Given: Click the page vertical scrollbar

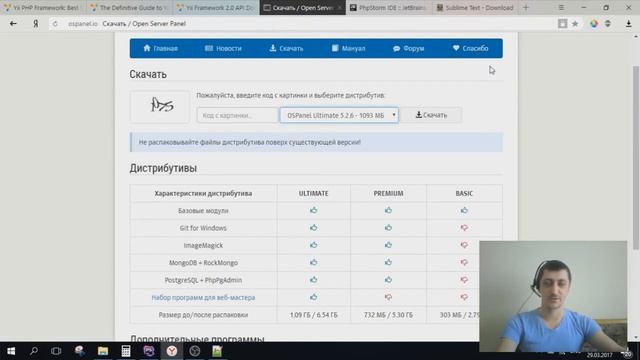Looking at the screenshot, I should tap(636, 157).
